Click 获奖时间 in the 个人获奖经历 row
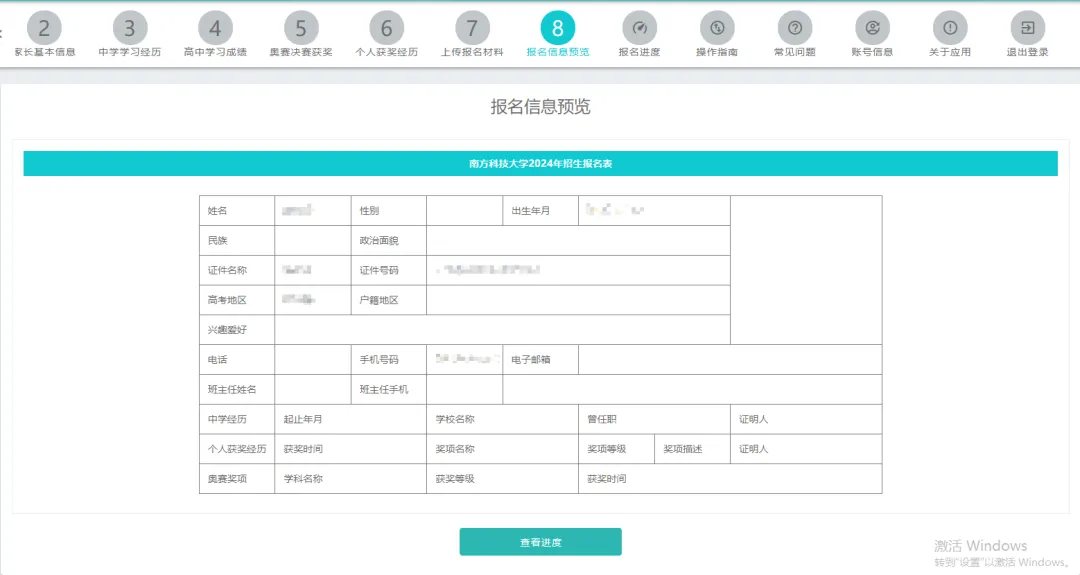Image resolution: width=1080 pixels, height=575 pixels. click(x=351, y=449)
